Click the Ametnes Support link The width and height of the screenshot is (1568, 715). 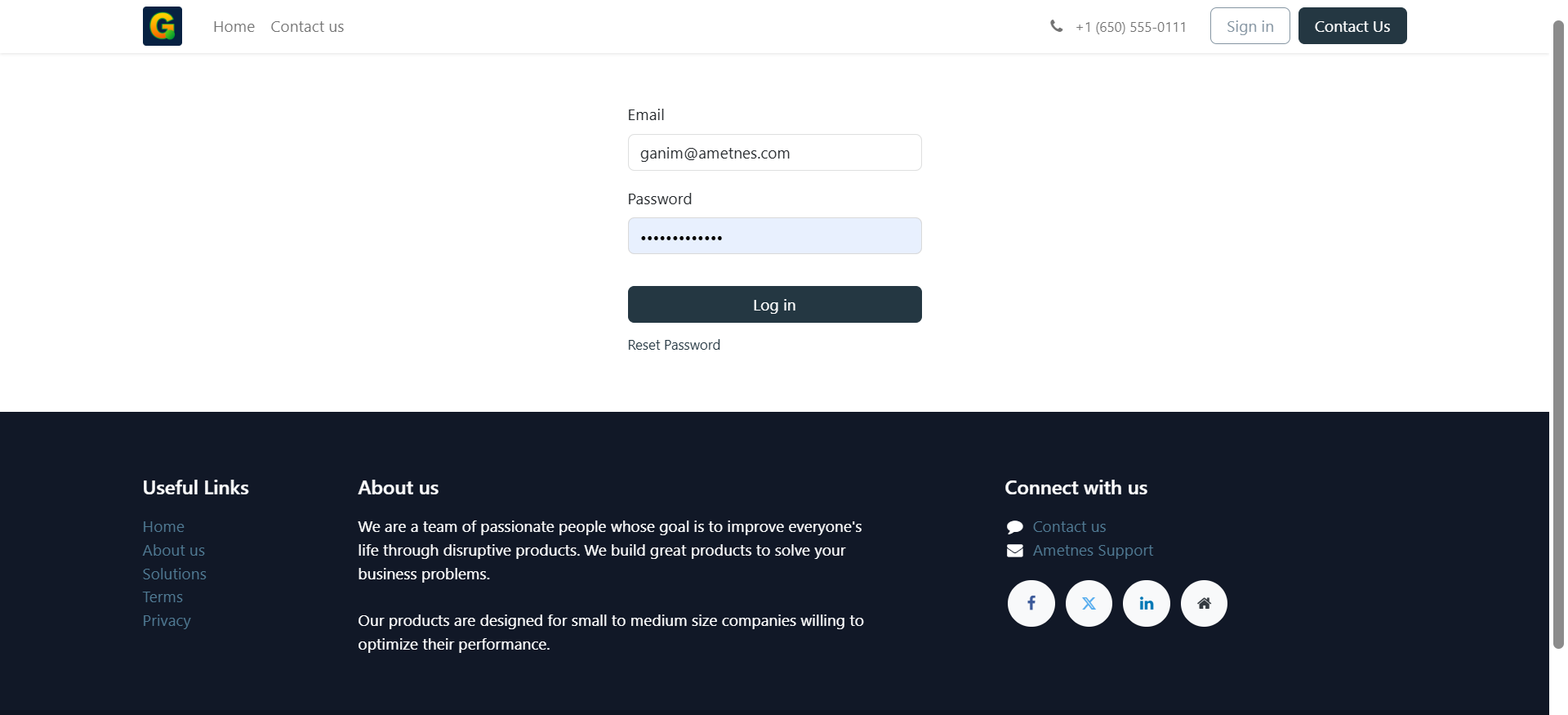pyautogui.click(x=1093, y=551)
